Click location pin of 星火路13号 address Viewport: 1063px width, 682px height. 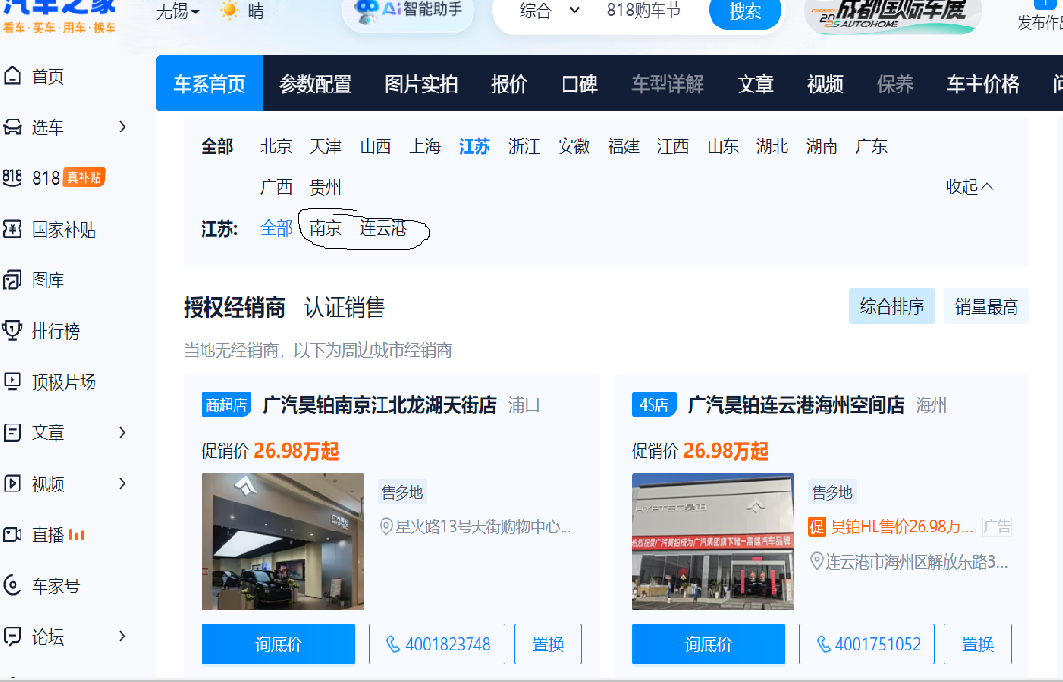386,527
